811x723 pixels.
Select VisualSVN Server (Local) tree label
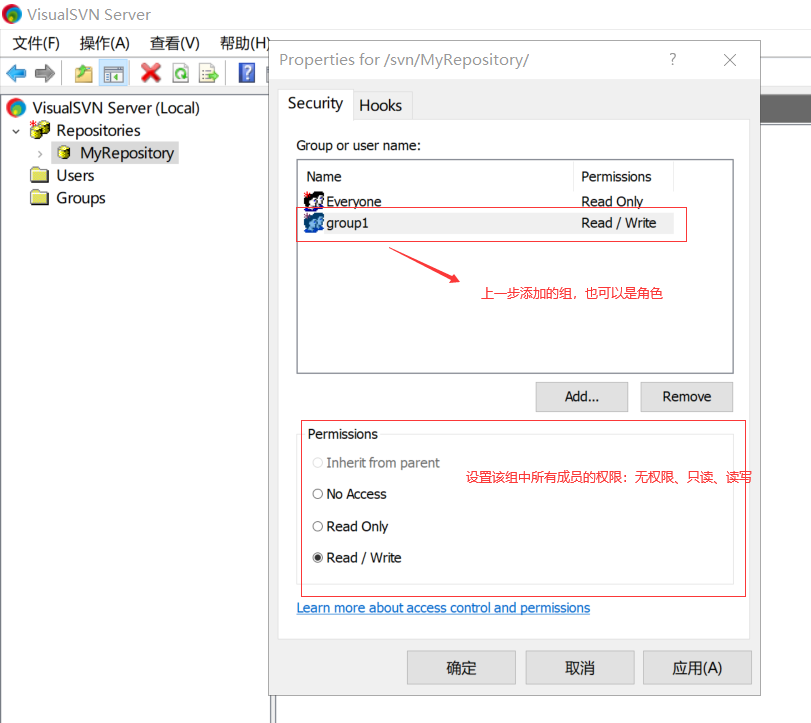[x=116, y=108]
